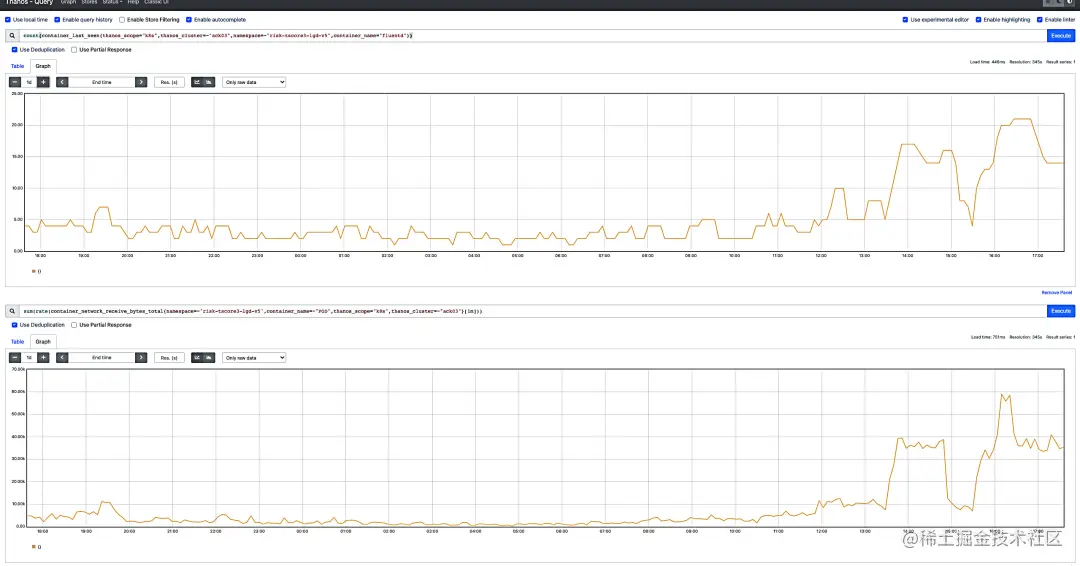Step the first panel's end time backward
Image resolution: width=1080 pixels, height=566 pixels.
coord(62,82)
